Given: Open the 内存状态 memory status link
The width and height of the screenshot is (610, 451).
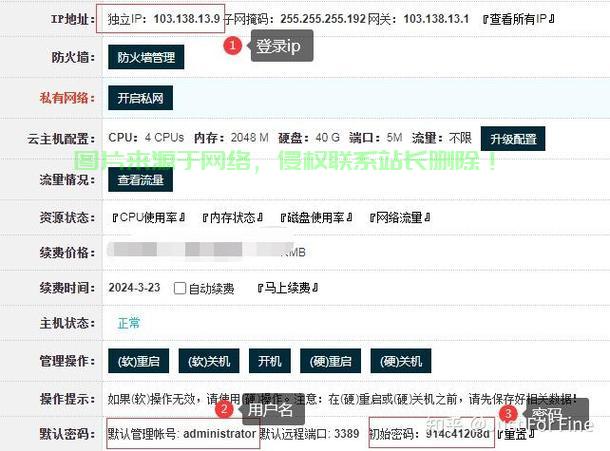Looking at the screenshot, I should click(232, 217).
